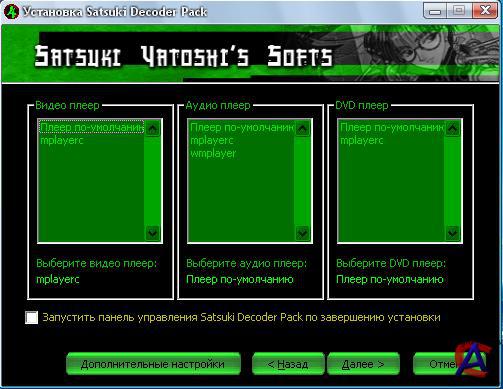Click video player list scroll-down arrow

[x=153, y=233]
